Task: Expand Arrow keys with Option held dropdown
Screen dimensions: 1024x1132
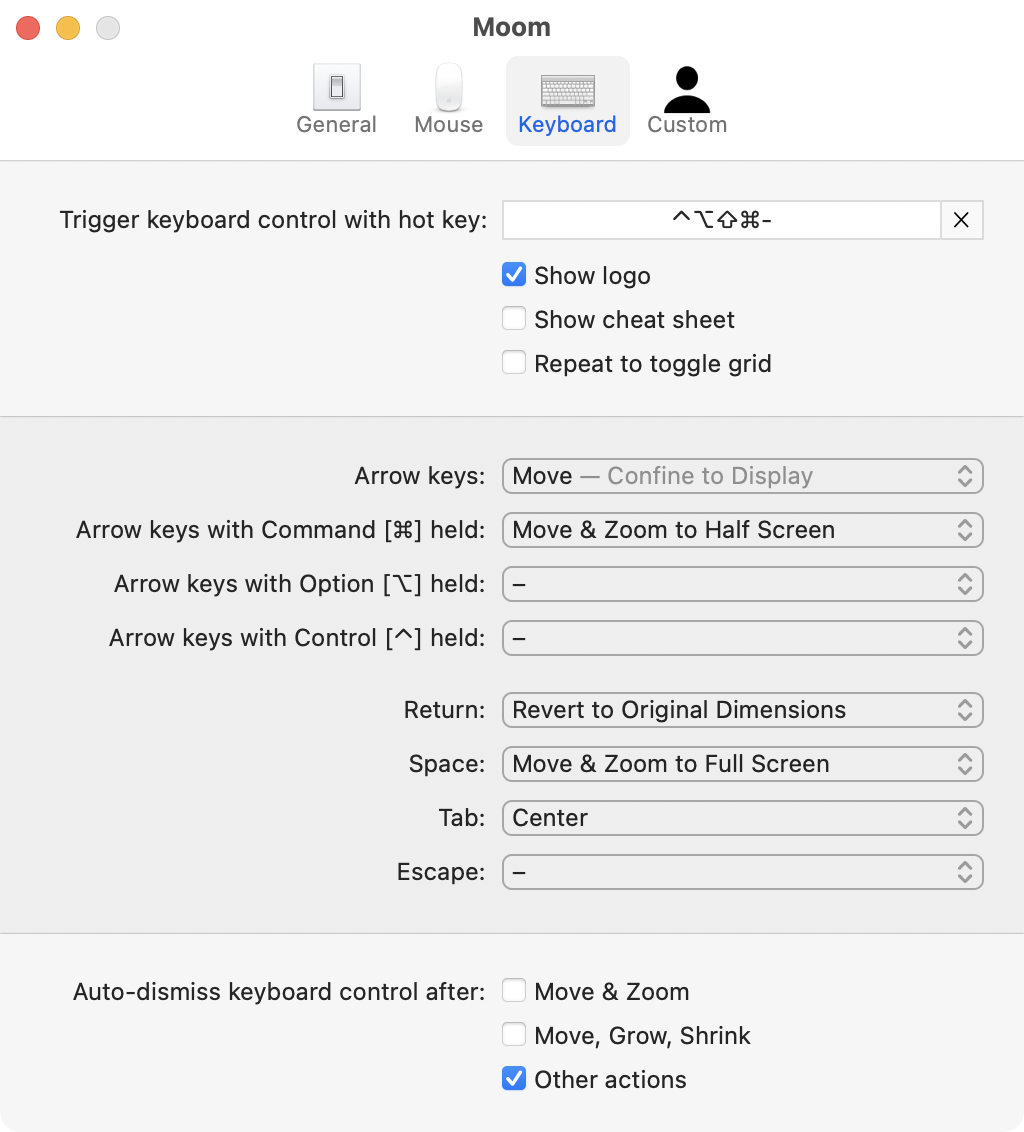Action: [742, 584]
